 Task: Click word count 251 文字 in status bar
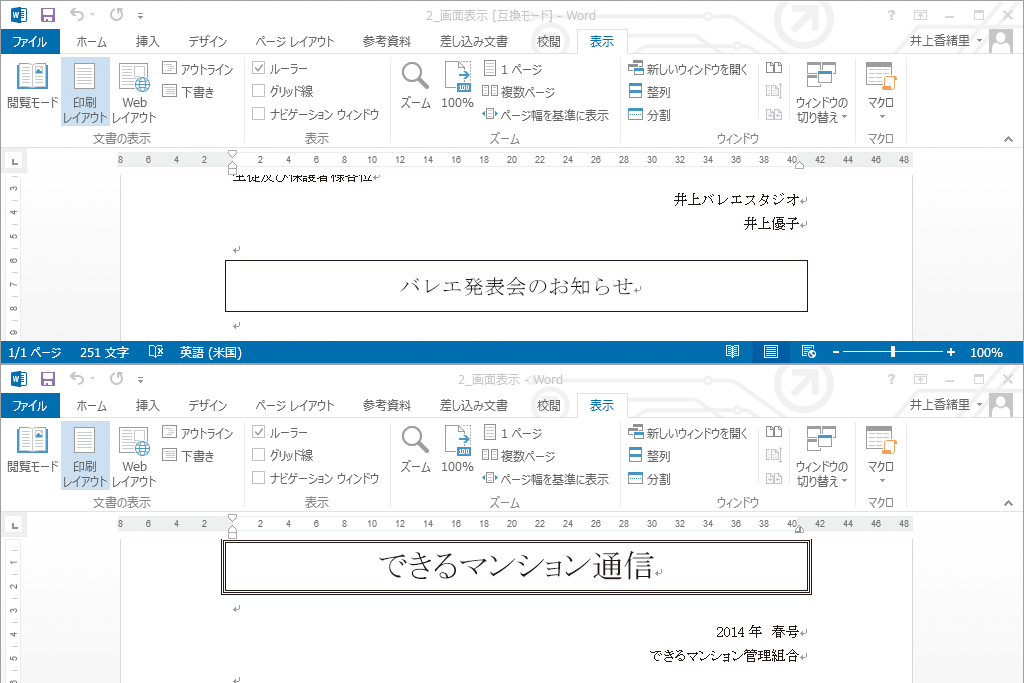(x=104, y=353)
